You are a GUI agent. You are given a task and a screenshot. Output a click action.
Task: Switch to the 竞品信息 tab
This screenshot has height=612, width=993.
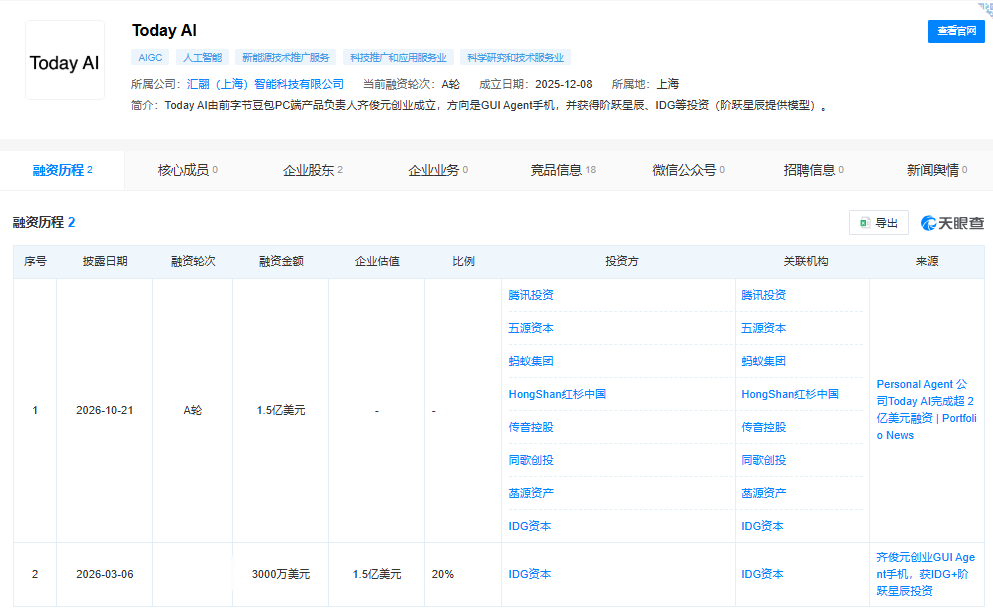click(563, 170)
